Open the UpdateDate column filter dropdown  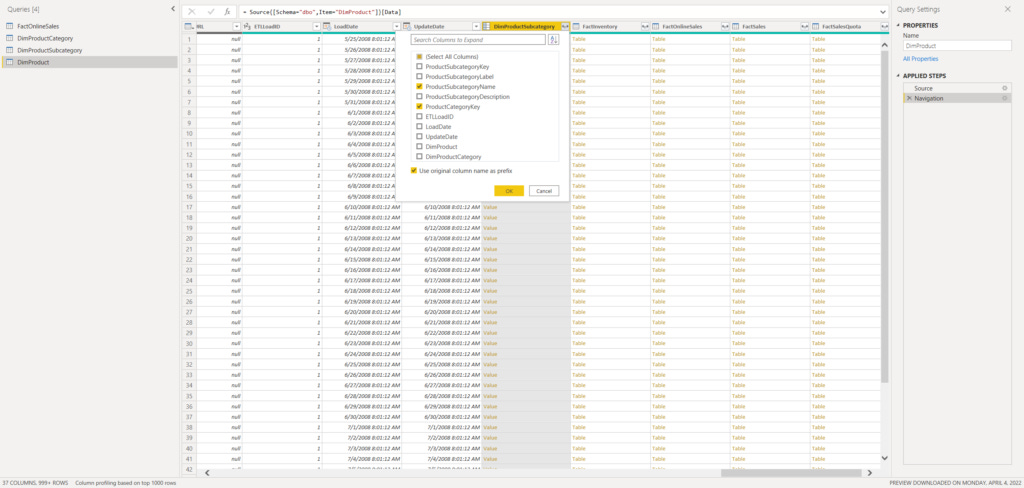click(476, 26)
